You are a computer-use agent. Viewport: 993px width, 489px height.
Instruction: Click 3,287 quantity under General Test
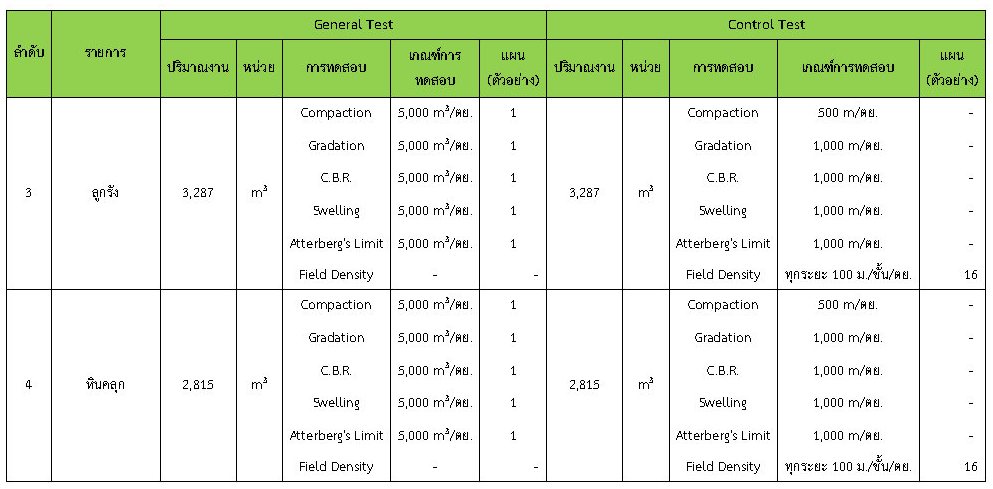pyautogui.click(x=198, y=193)
